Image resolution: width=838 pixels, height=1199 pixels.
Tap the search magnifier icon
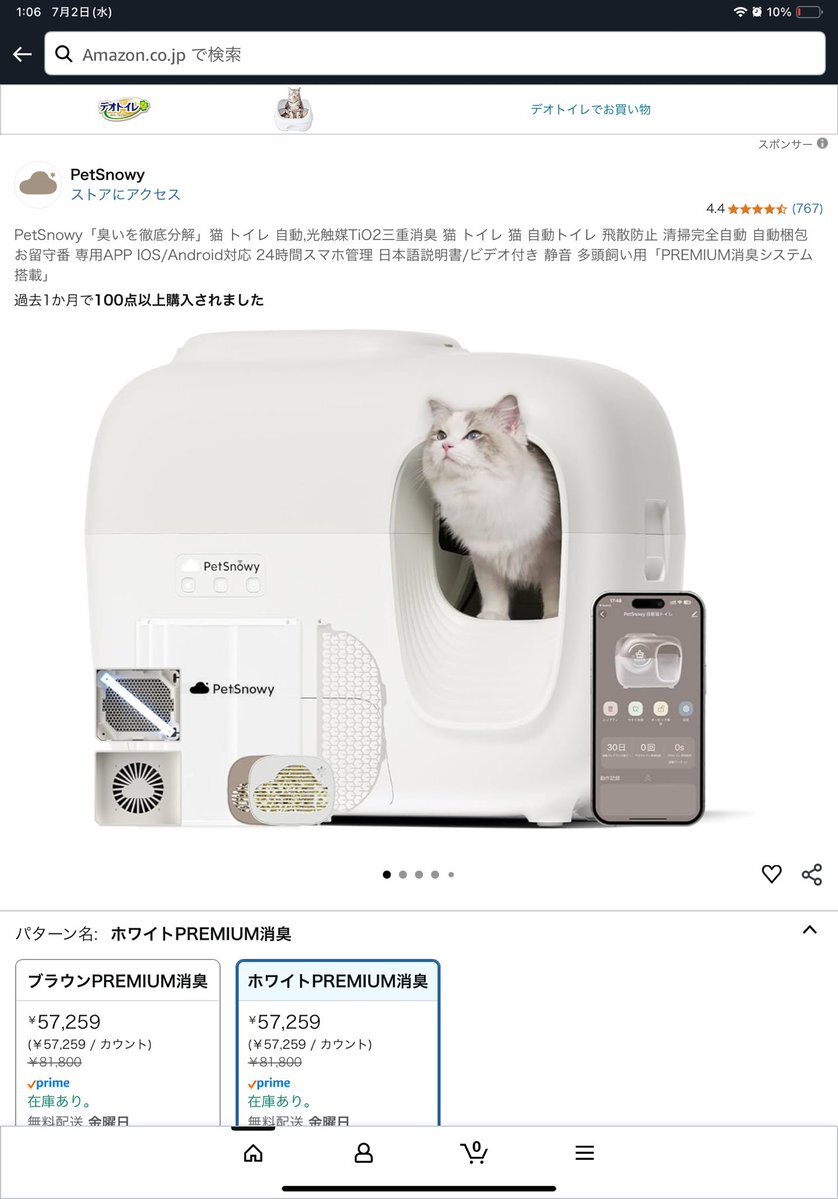[64, 54]
